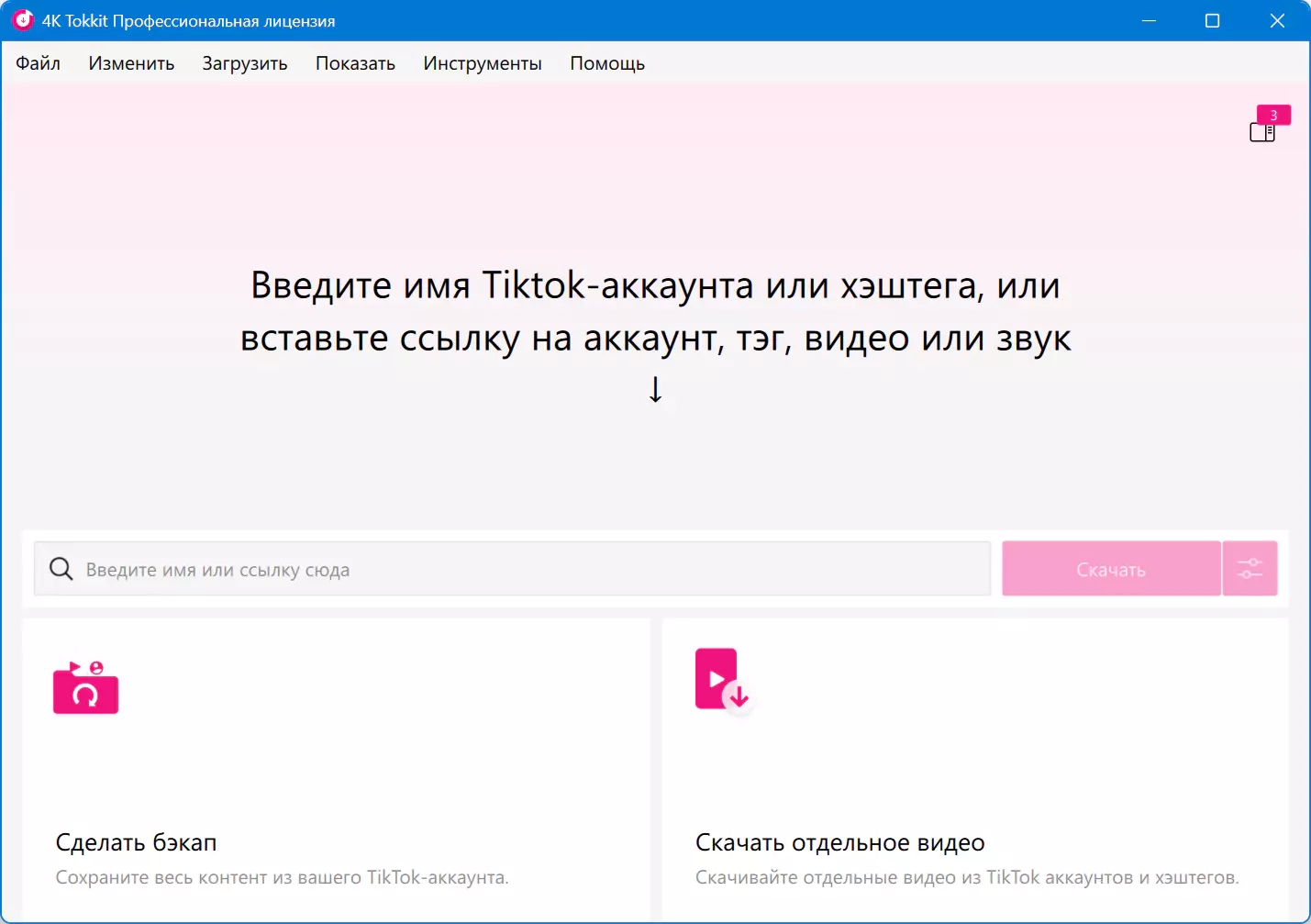1311x924 pixels.
Task: Click the 4K Tokkit app logo
Action: point(22,20)
